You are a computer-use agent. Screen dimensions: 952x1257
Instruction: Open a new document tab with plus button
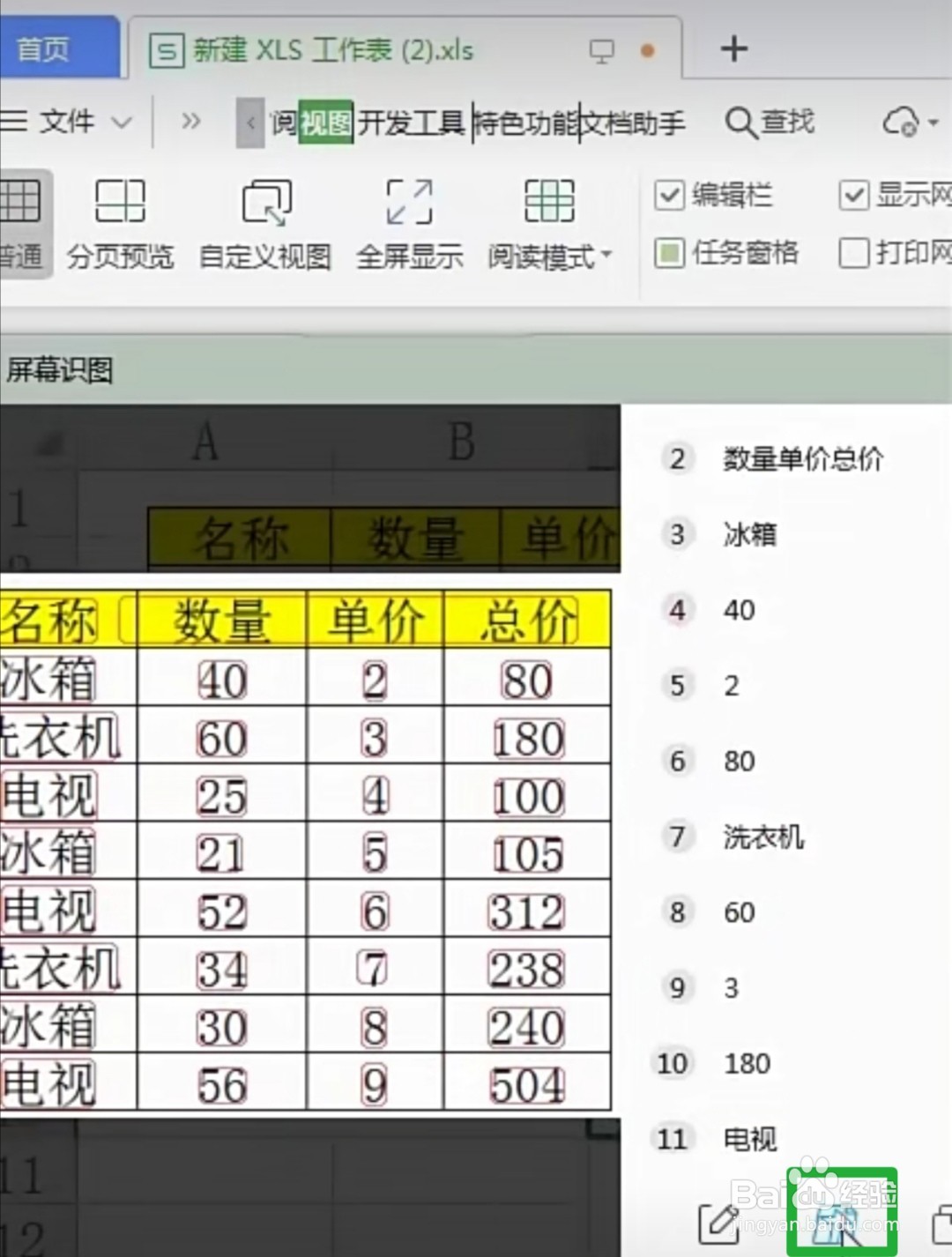click(x=733, y=49)
